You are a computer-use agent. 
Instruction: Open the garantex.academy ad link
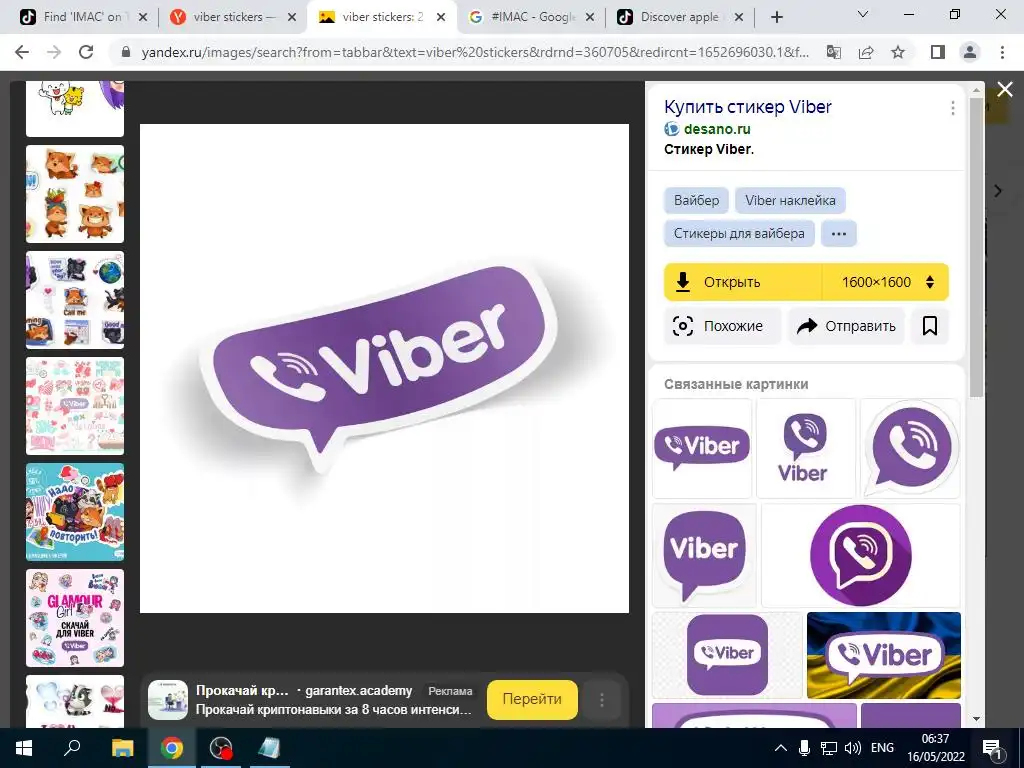point(359,690)
